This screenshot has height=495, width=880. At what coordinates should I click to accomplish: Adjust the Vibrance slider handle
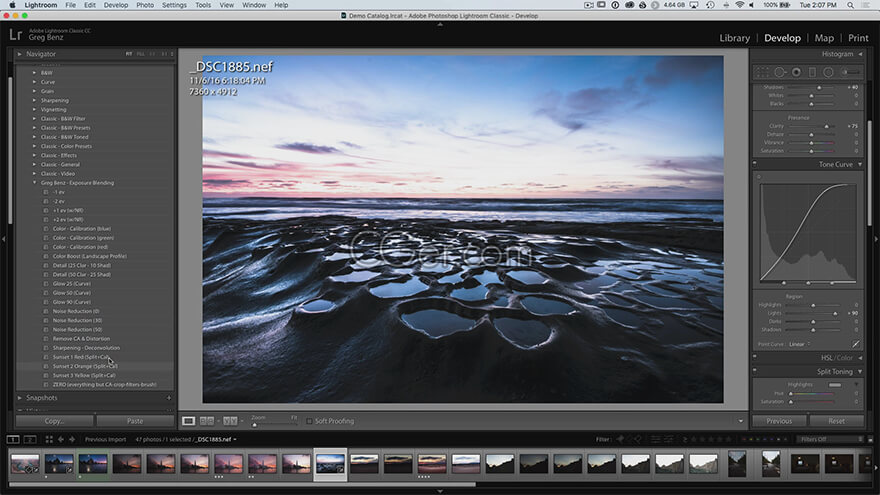pyautogui.click(x=812, y=143)
